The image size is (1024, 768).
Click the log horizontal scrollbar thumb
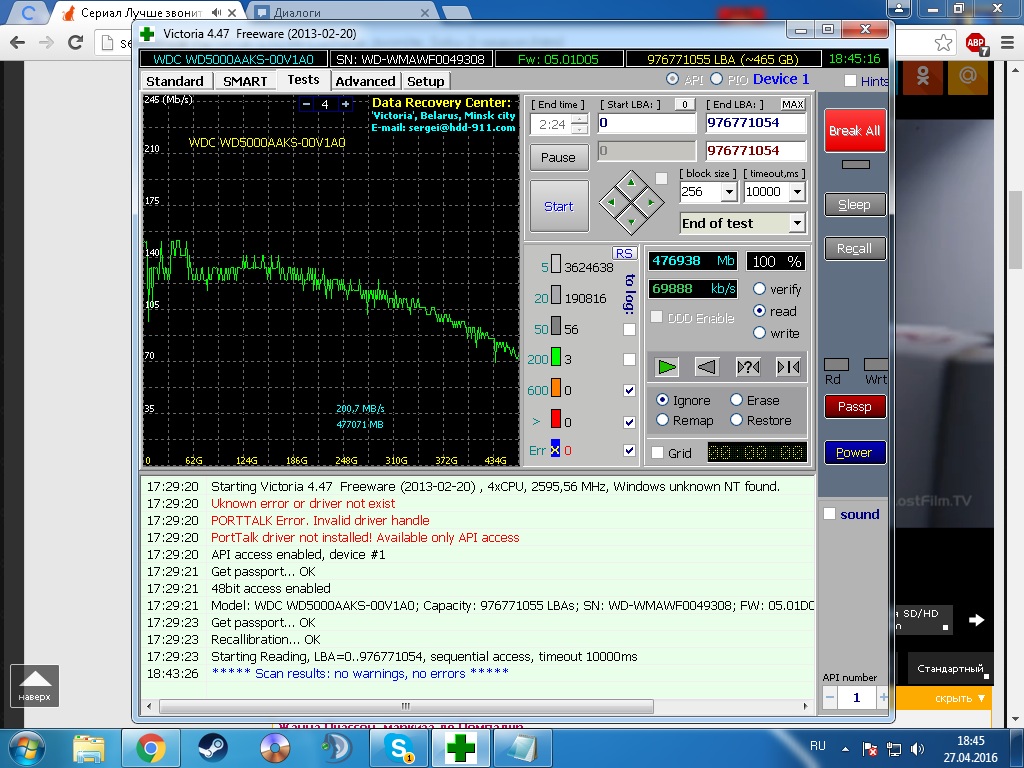406,706
